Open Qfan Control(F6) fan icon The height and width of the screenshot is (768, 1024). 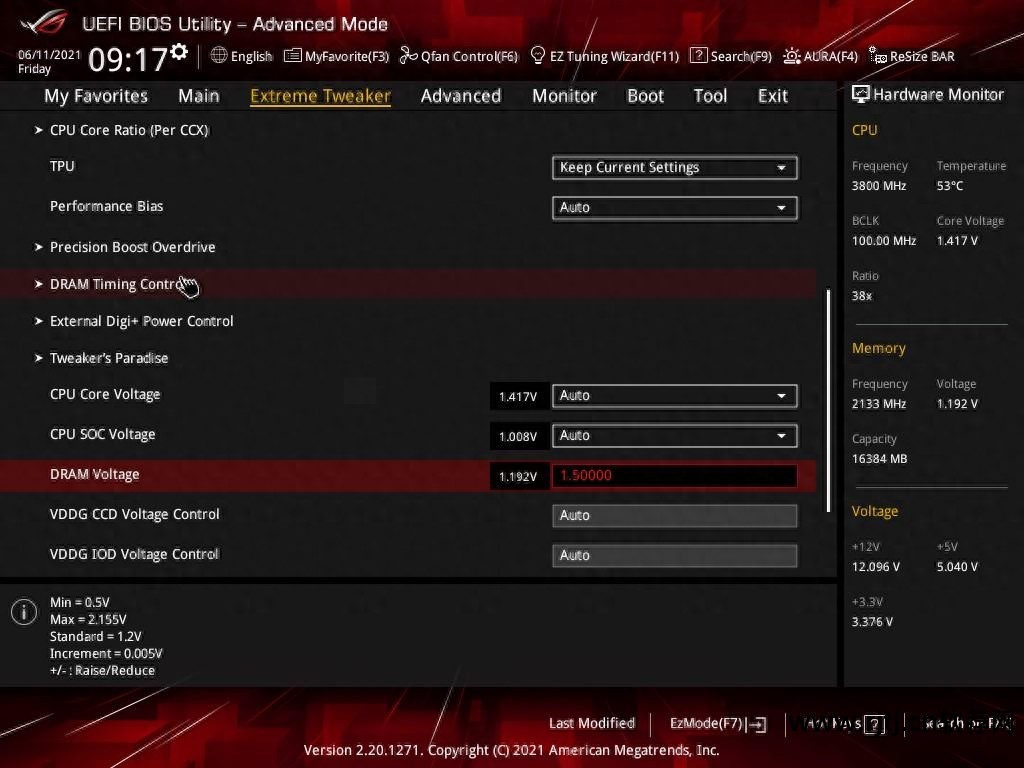coord(408,56)
